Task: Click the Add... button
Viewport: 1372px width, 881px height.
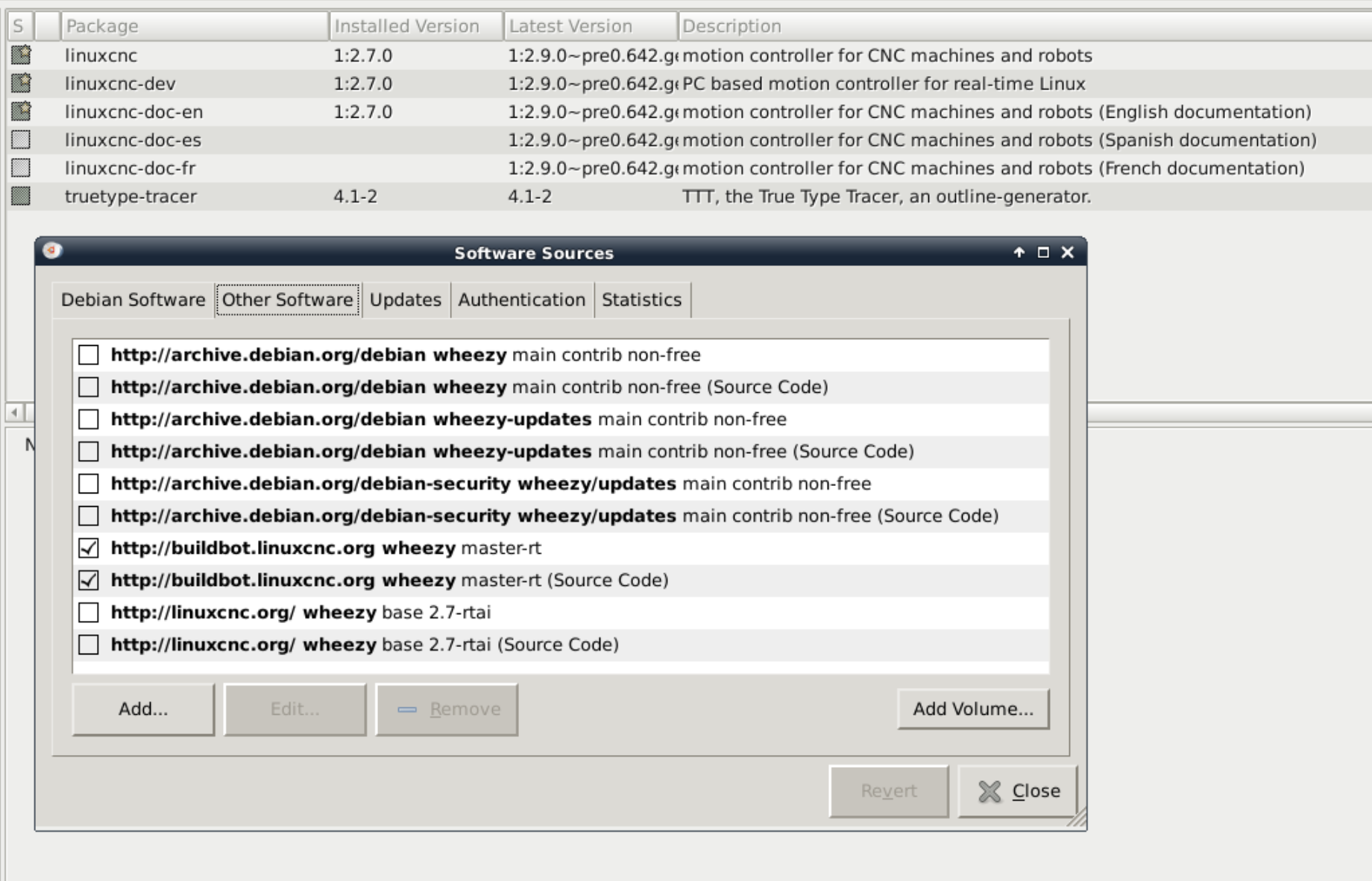Action: pyautogui.click(x=143, y=709)
